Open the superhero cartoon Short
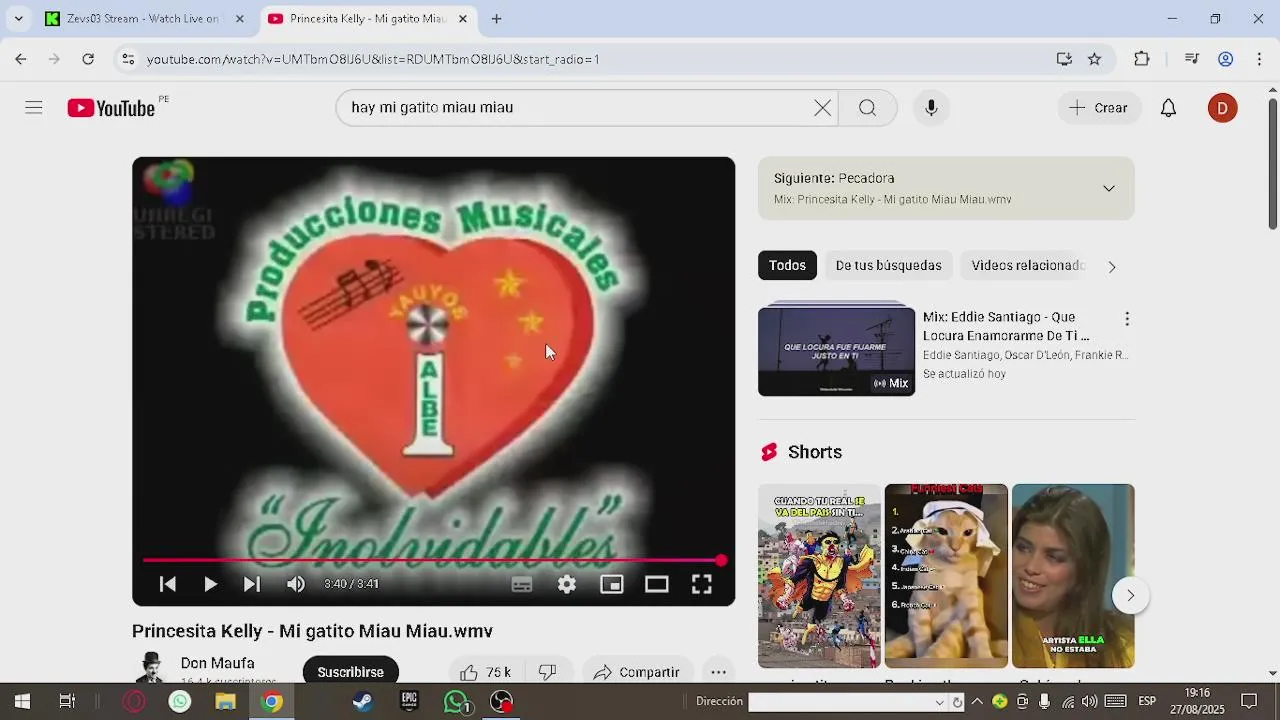 819,576
